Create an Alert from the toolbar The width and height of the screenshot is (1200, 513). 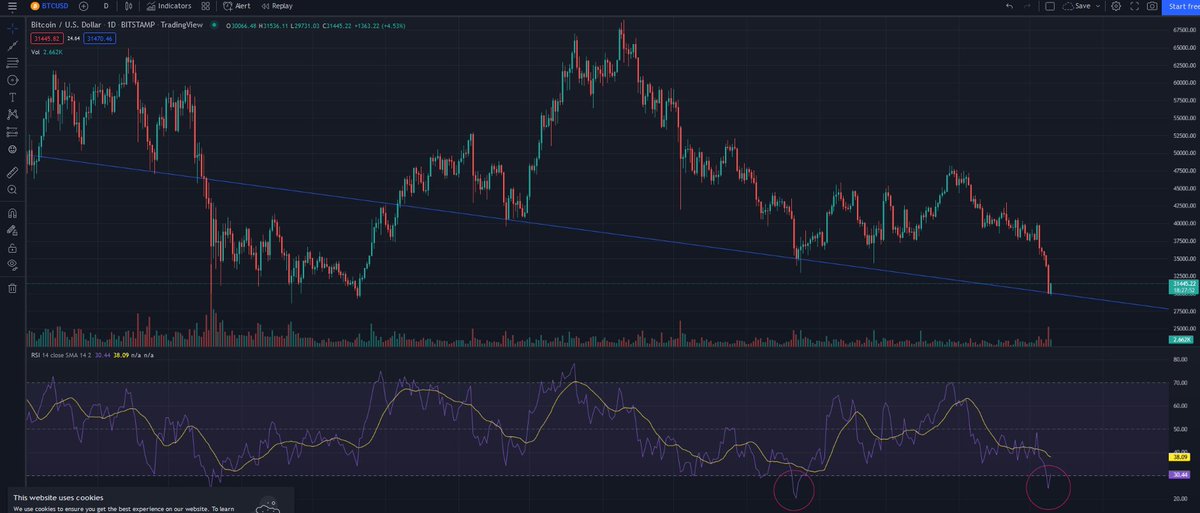pos(236,6)
